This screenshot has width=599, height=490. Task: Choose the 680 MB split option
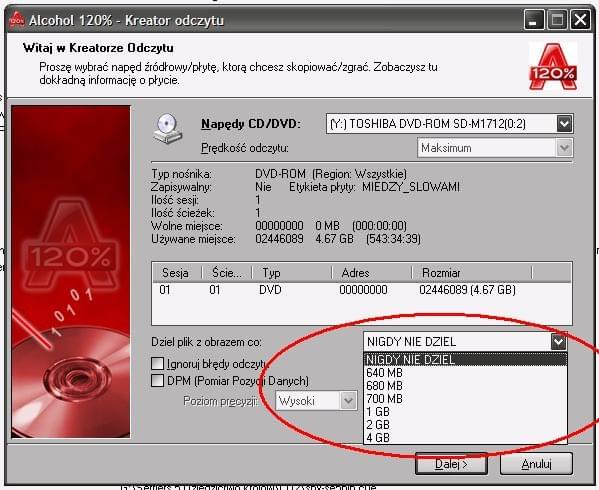[465, 386]
